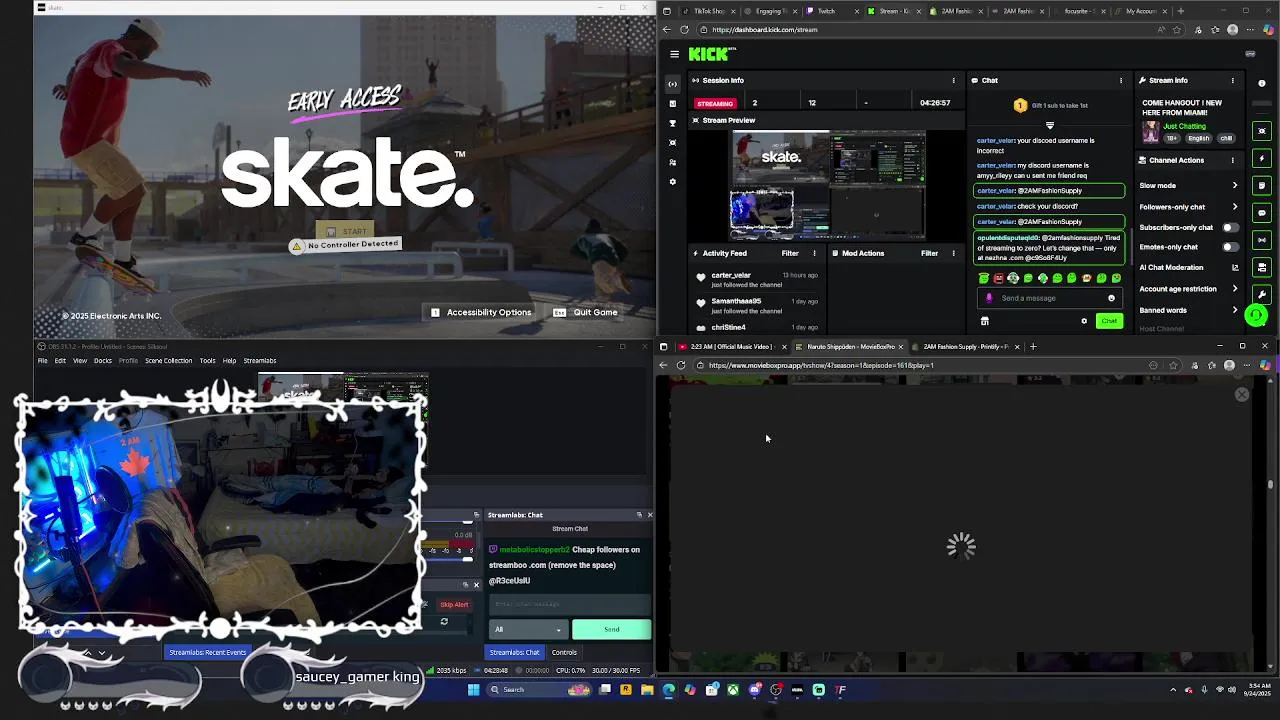Open the settings gear in Kick left sidebar

pos(673,182)
